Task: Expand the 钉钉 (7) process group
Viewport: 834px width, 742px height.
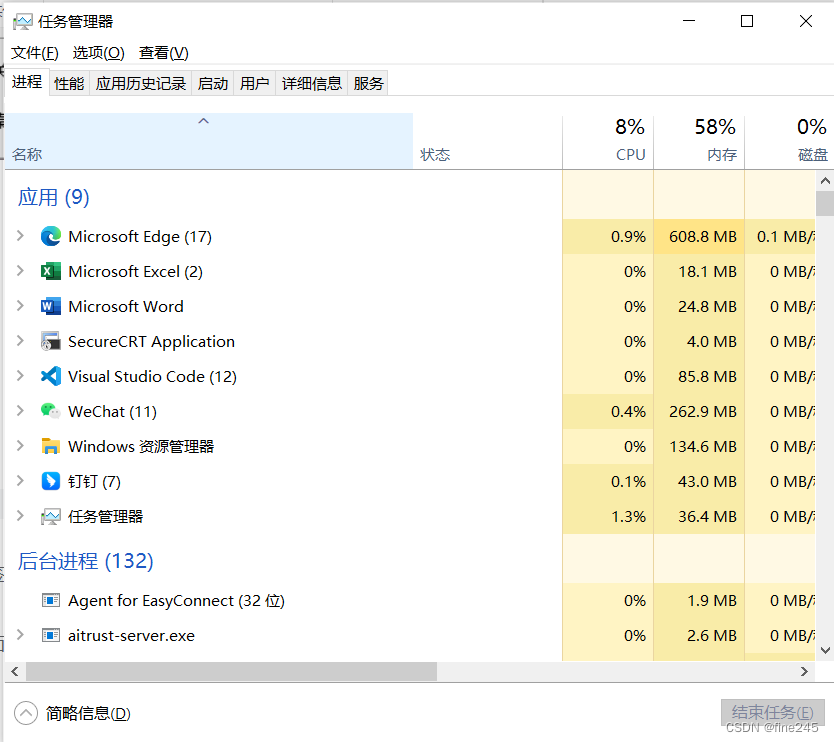Action: click(20, 481)
